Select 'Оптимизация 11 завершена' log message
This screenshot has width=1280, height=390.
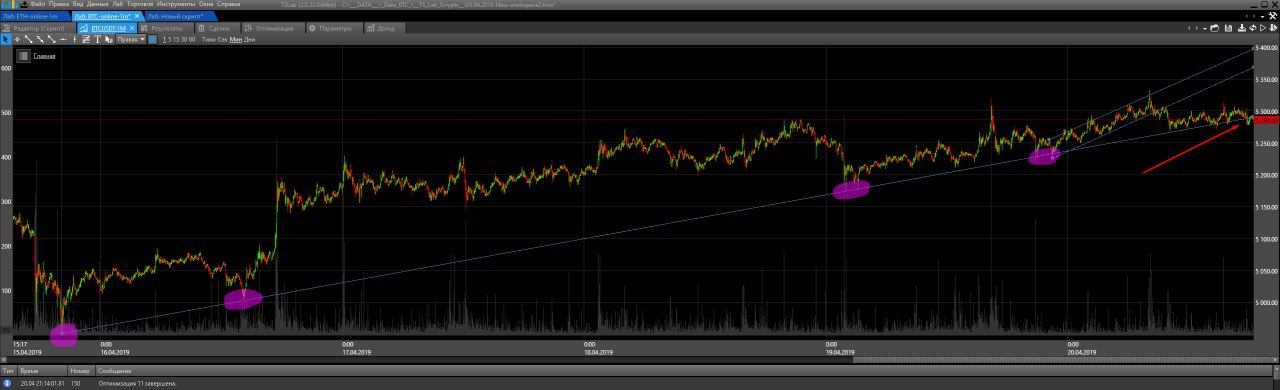137,384
